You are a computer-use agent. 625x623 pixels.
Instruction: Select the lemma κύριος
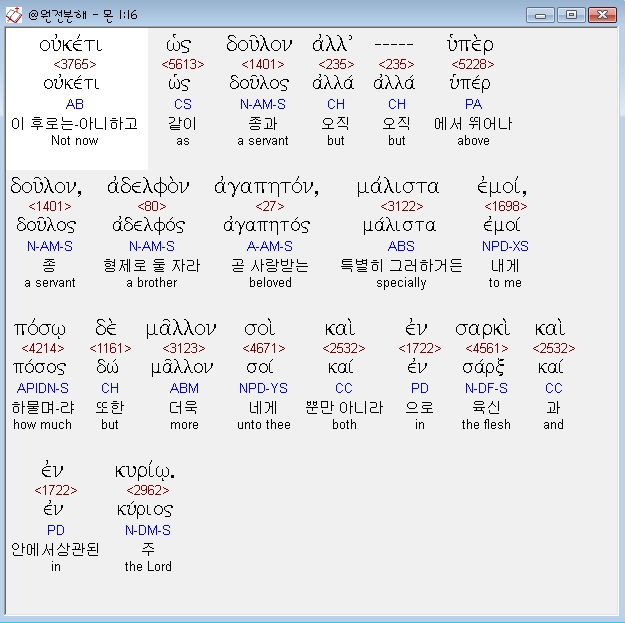pos(145,509)
